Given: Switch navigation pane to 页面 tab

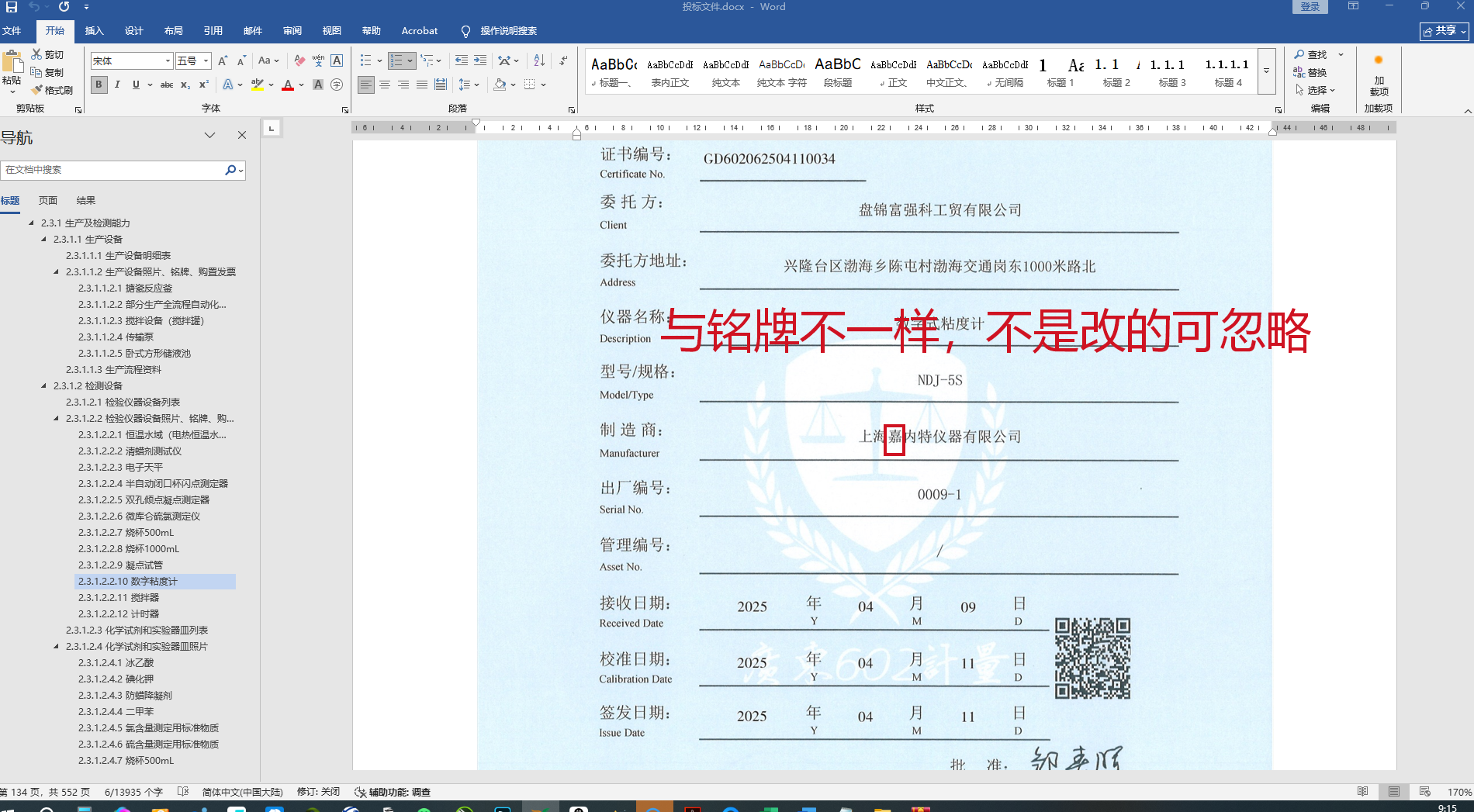Looking at the screenshot, I should (48, 200).
